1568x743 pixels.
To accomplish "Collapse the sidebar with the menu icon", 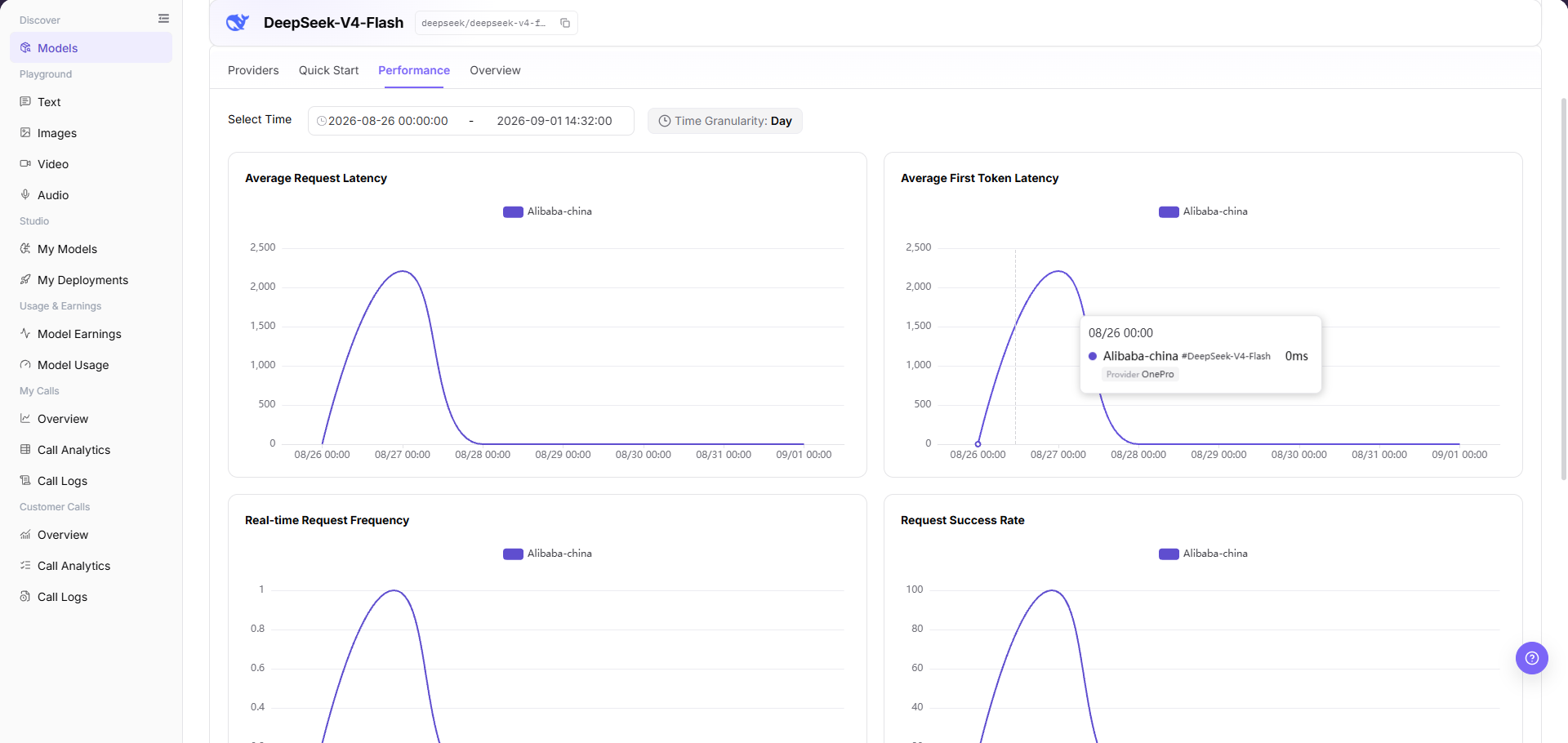I will [163, 19].
